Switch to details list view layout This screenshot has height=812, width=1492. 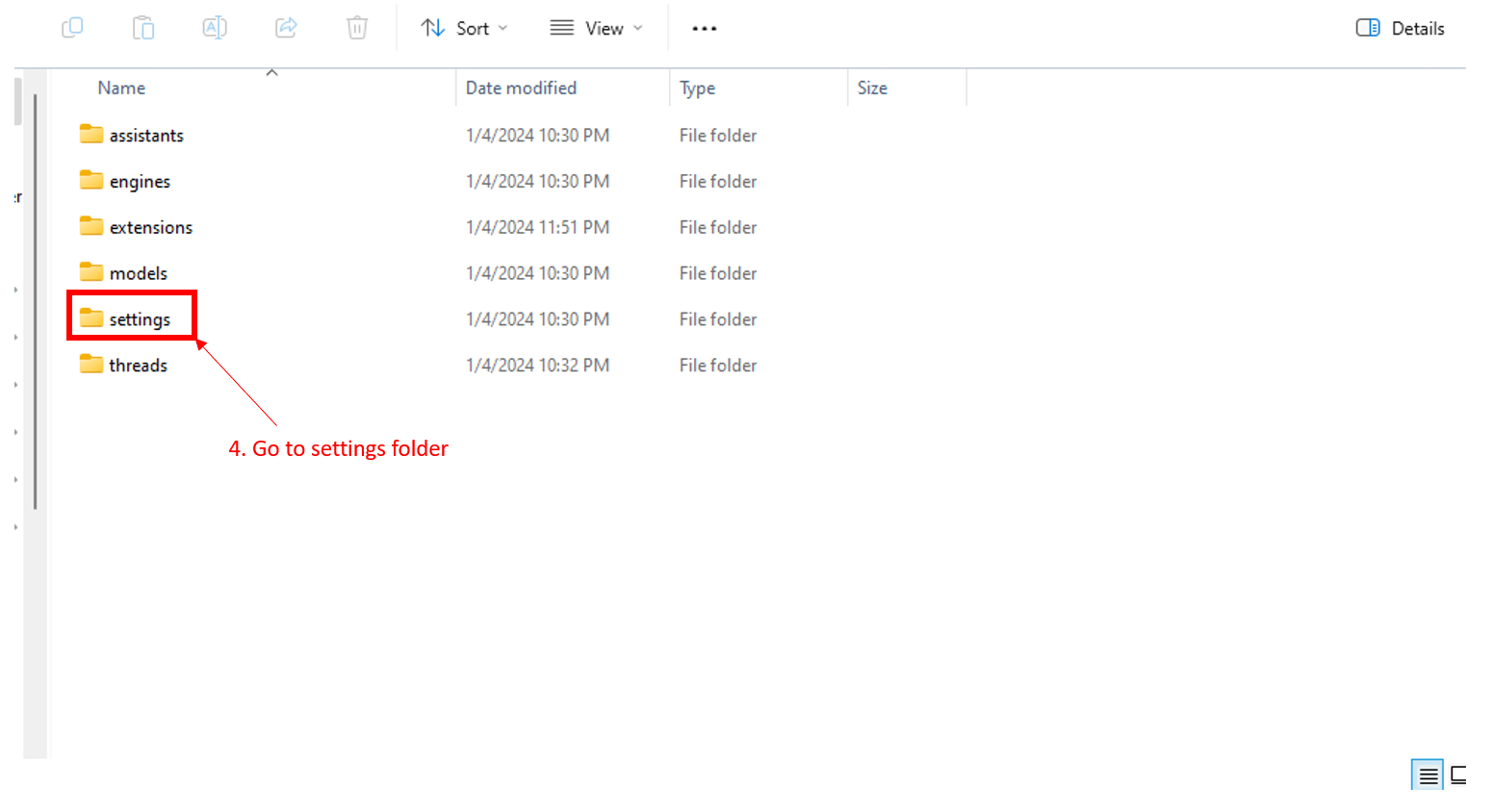point(1428,774)
